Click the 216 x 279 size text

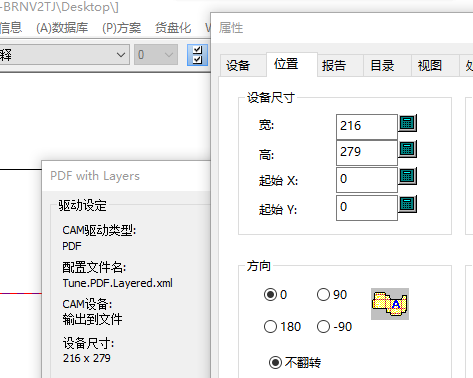click(x=87, y=358)
